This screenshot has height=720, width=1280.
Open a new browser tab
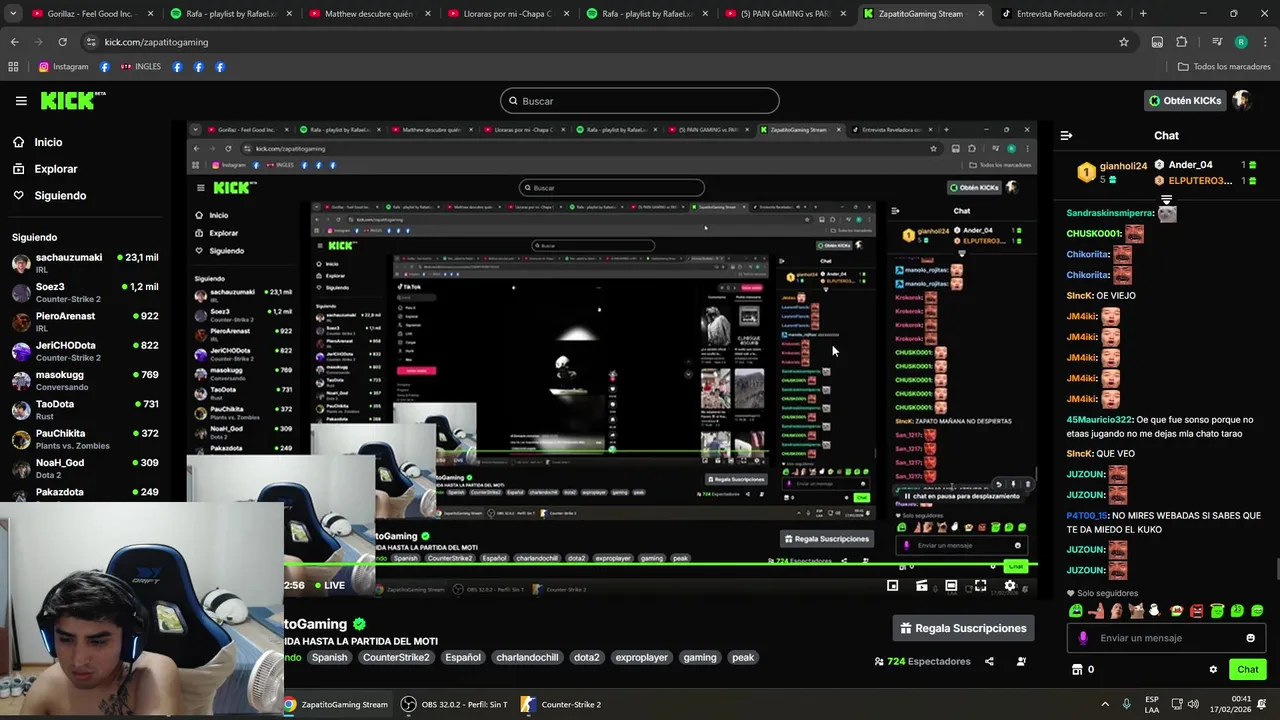[x=1143, y=14]
